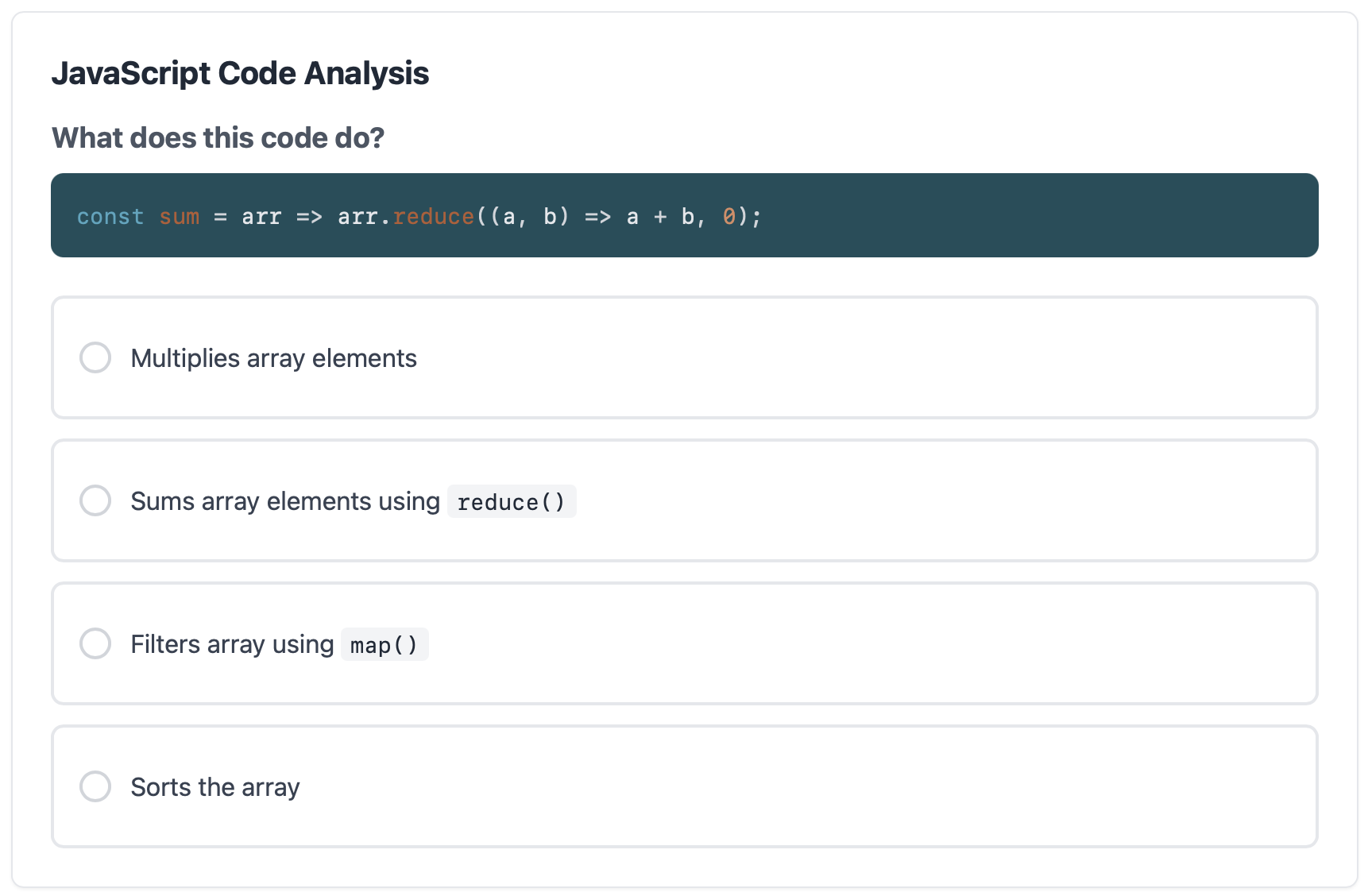Choose the Sums array elements radio button
The image size is (1368, 896).
[x=95, y=500]
